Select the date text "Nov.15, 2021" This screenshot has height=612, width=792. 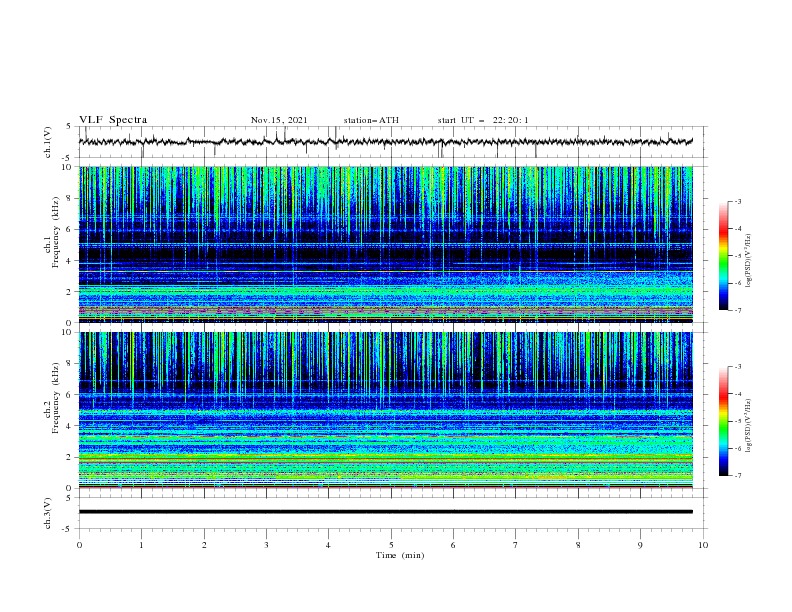coord(279,120)
